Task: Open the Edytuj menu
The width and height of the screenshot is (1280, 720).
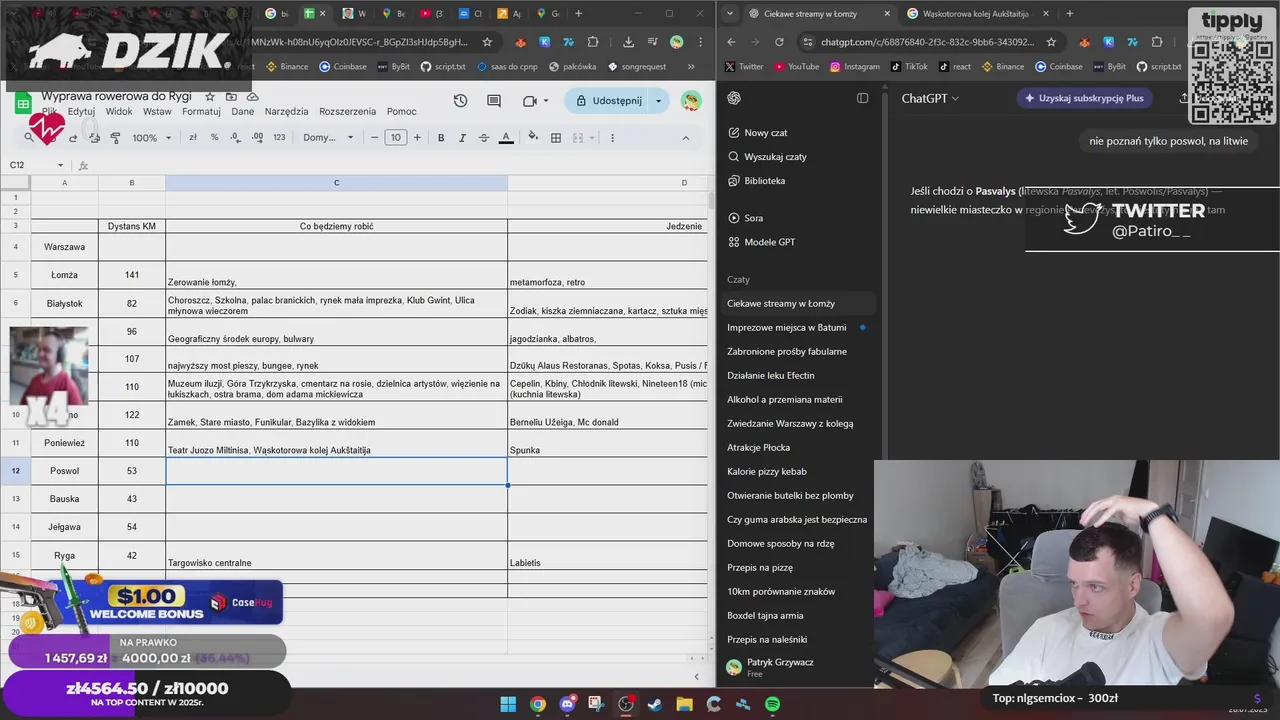Action: click(81, 112)
